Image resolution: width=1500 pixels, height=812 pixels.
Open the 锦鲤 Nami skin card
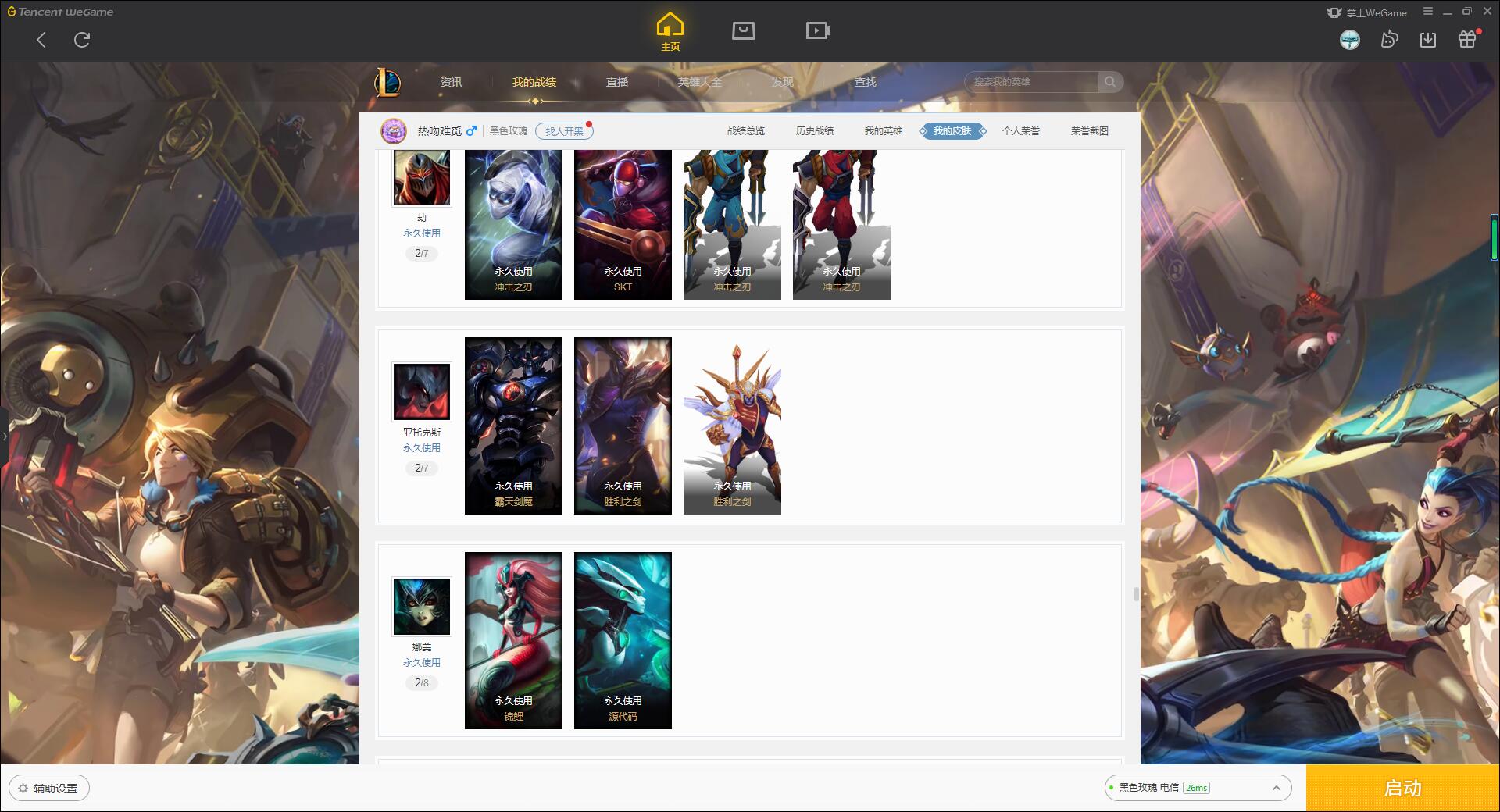pyautogui.click(x=513, y=640)
